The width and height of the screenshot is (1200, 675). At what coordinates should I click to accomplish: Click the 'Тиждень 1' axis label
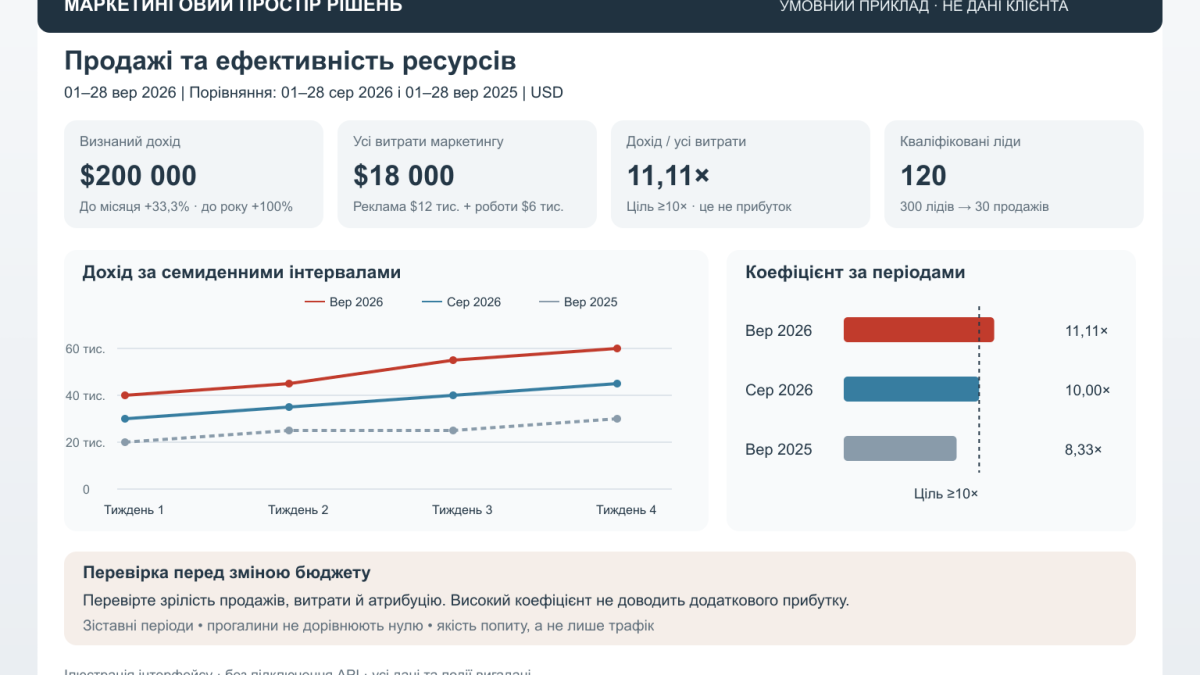tap(134, 510)
